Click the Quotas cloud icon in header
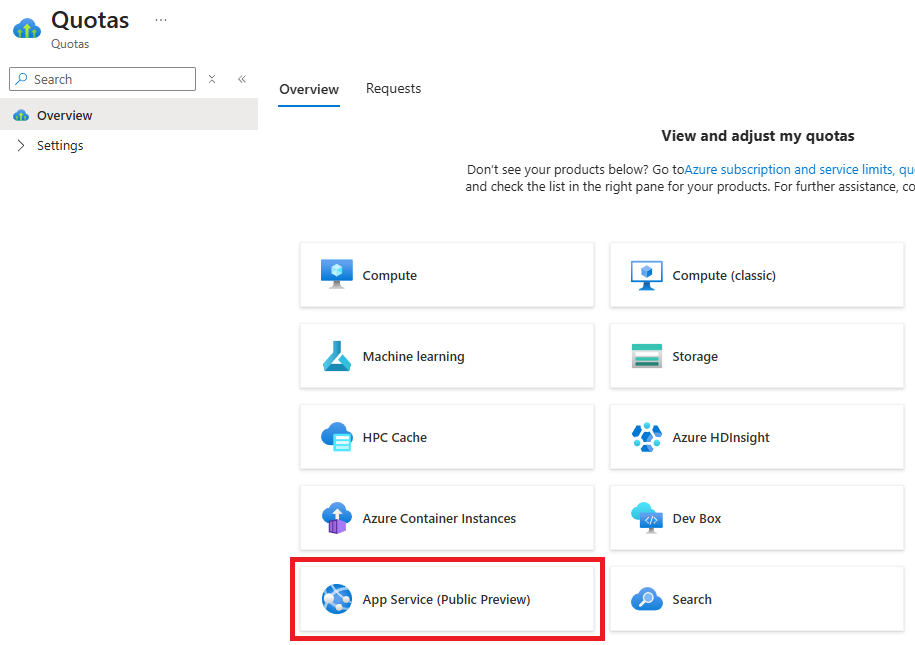This screenshot has height=645, width=915. pos(27,28)
